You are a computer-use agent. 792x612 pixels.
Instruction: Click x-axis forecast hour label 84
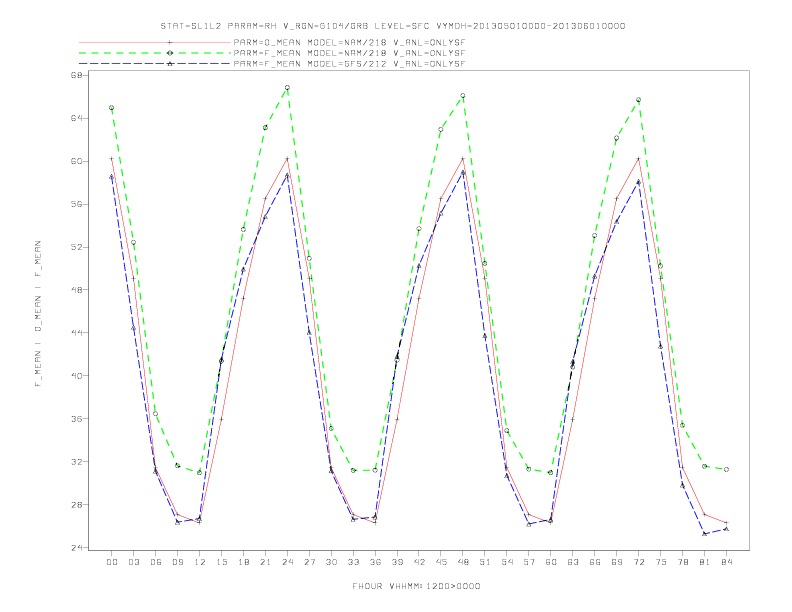click(x=727, y=562)
